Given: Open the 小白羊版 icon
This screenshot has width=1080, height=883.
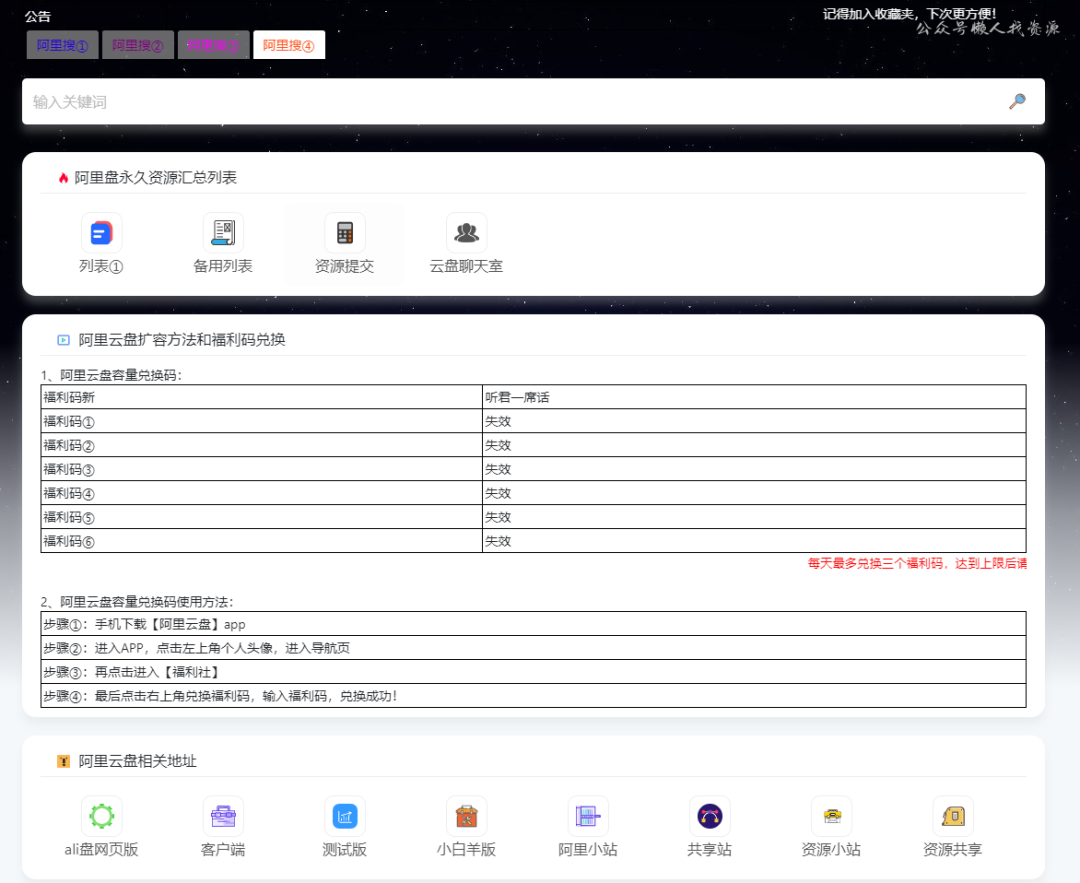Looking at the screenshot, I should (x=466, y=816).
